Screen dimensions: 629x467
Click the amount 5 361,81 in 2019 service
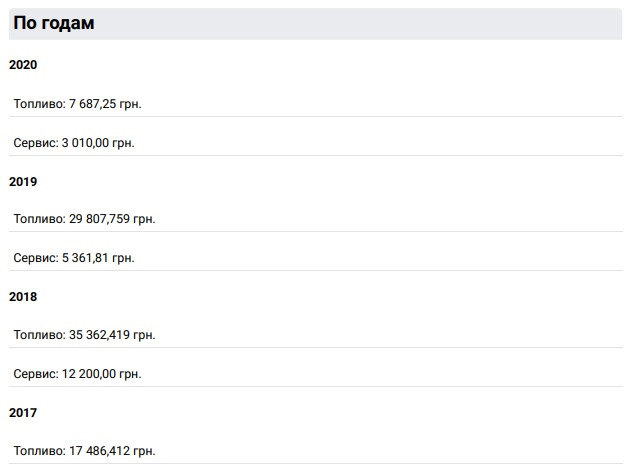pos(85,258)
